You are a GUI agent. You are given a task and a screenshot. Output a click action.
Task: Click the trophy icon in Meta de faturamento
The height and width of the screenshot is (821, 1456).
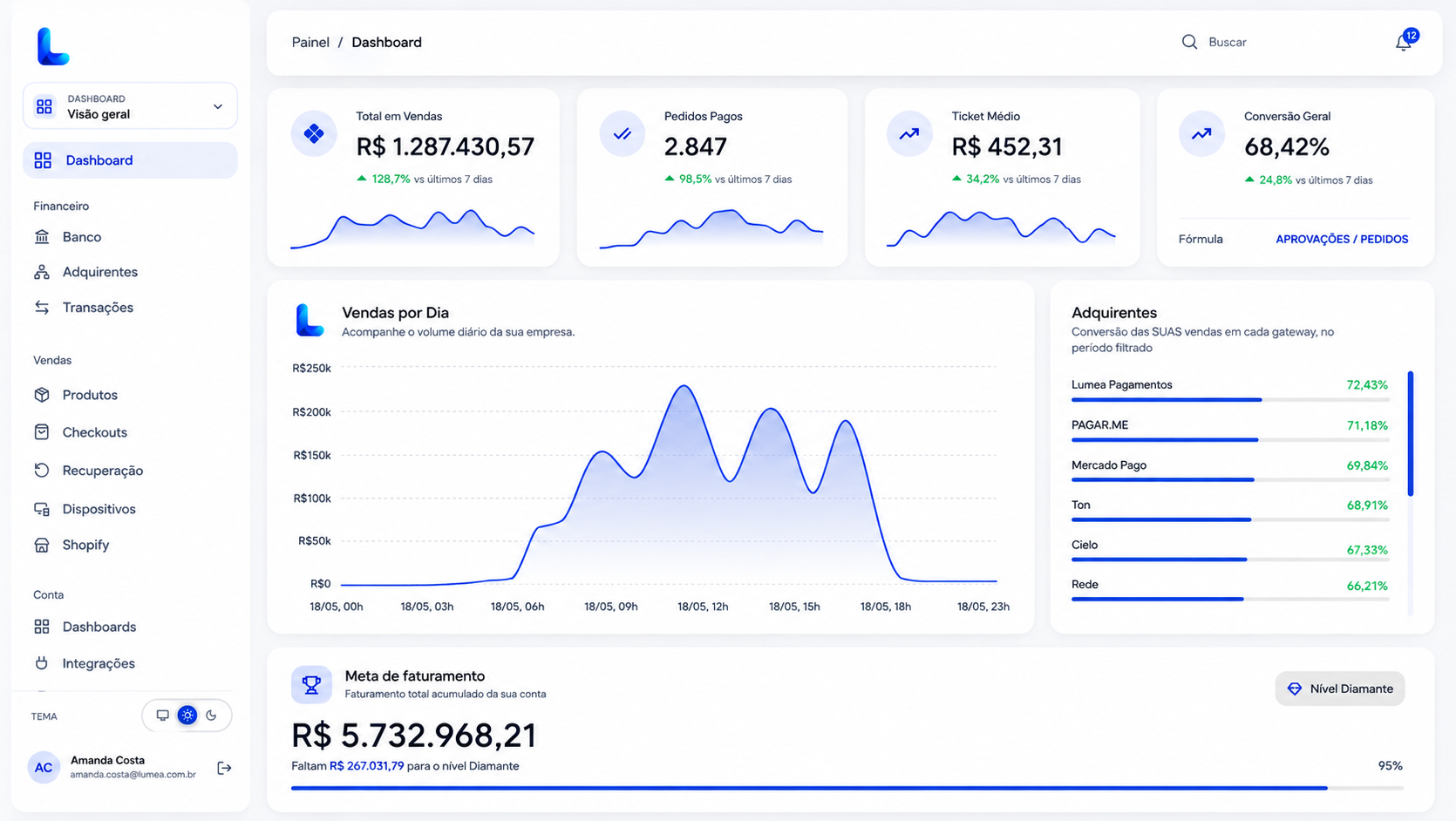[311, 685]
